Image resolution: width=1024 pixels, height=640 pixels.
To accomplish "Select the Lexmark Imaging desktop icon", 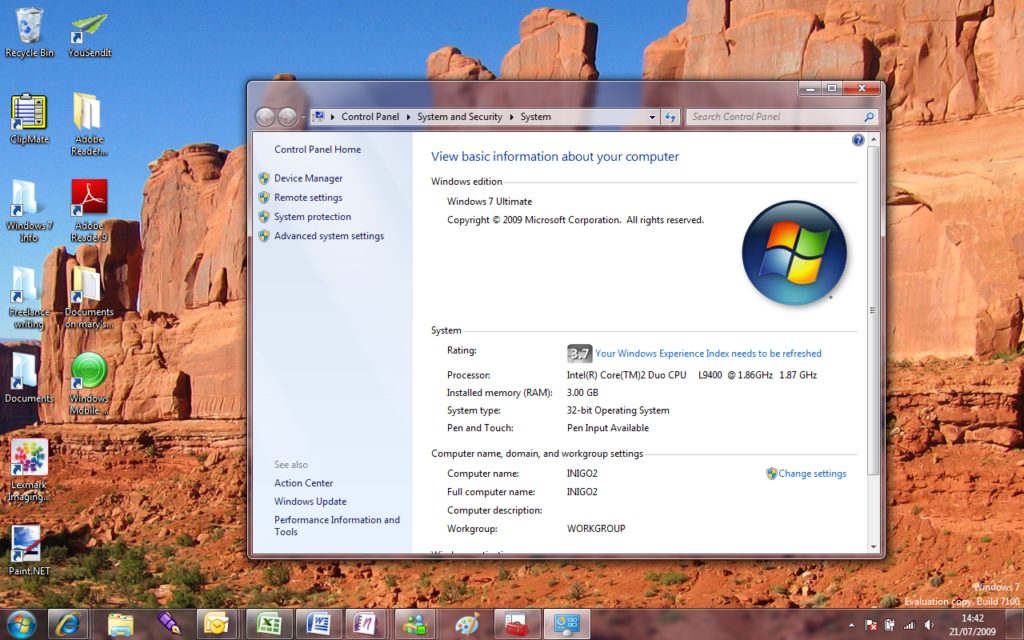I will 29,470.
